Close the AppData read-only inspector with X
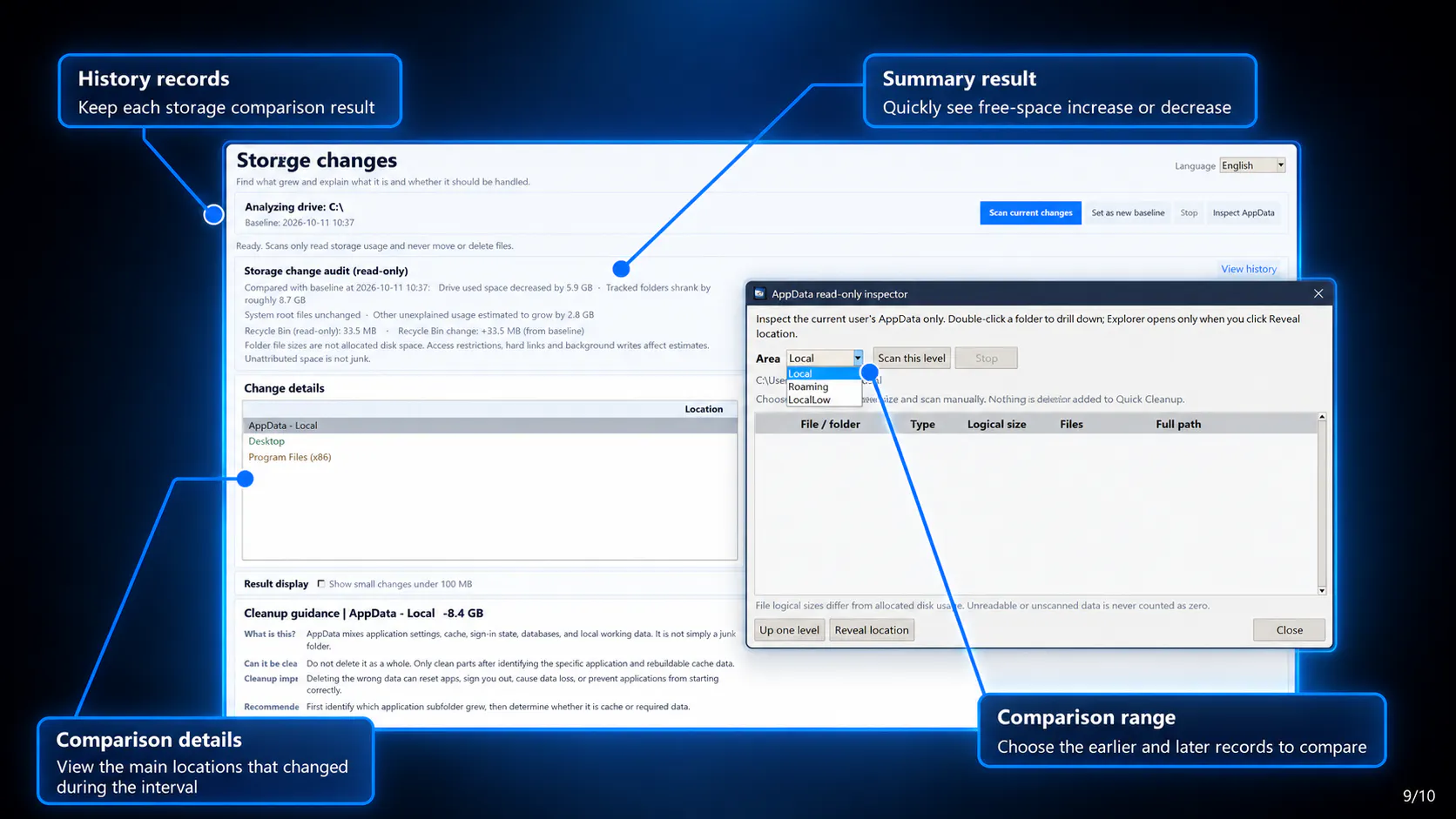 (x=1318, y=294)
